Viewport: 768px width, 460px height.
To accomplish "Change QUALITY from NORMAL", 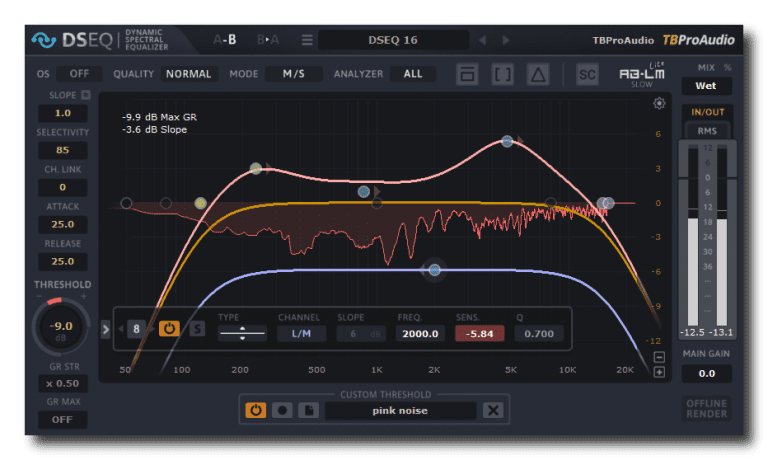I will (x=189, y=74).
